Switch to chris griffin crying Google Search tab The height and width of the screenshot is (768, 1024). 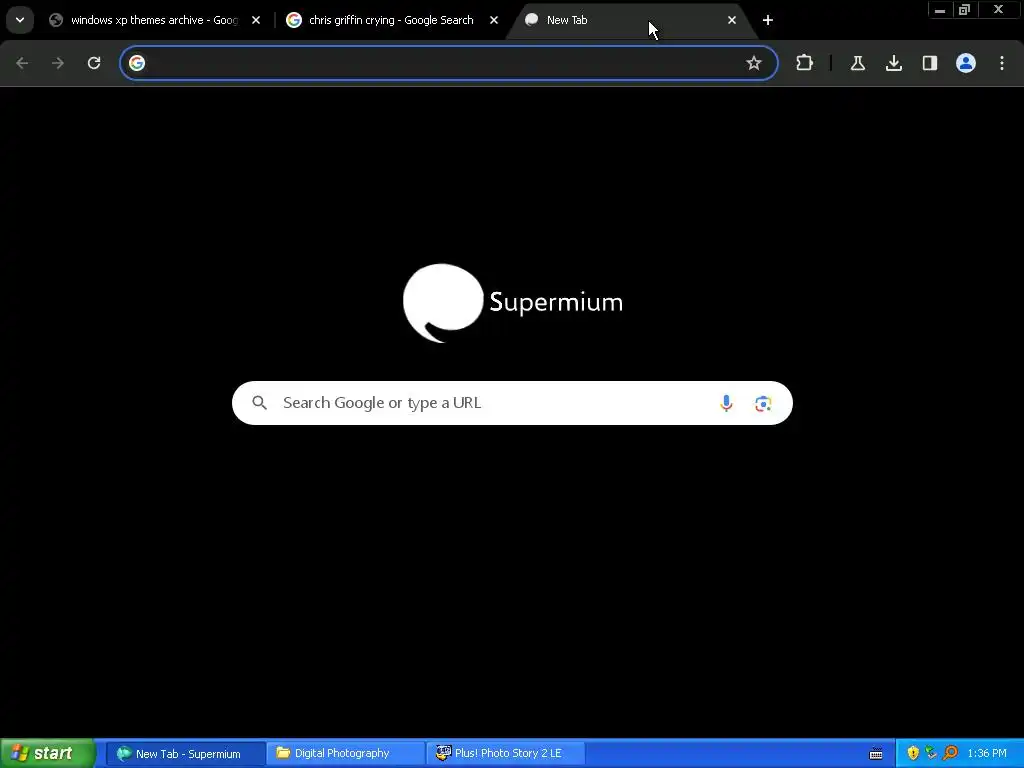[391, 20]
